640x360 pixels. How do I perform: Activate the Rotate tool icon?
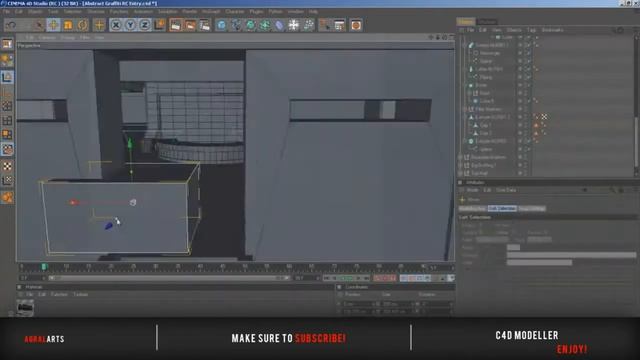coord(82,25)
